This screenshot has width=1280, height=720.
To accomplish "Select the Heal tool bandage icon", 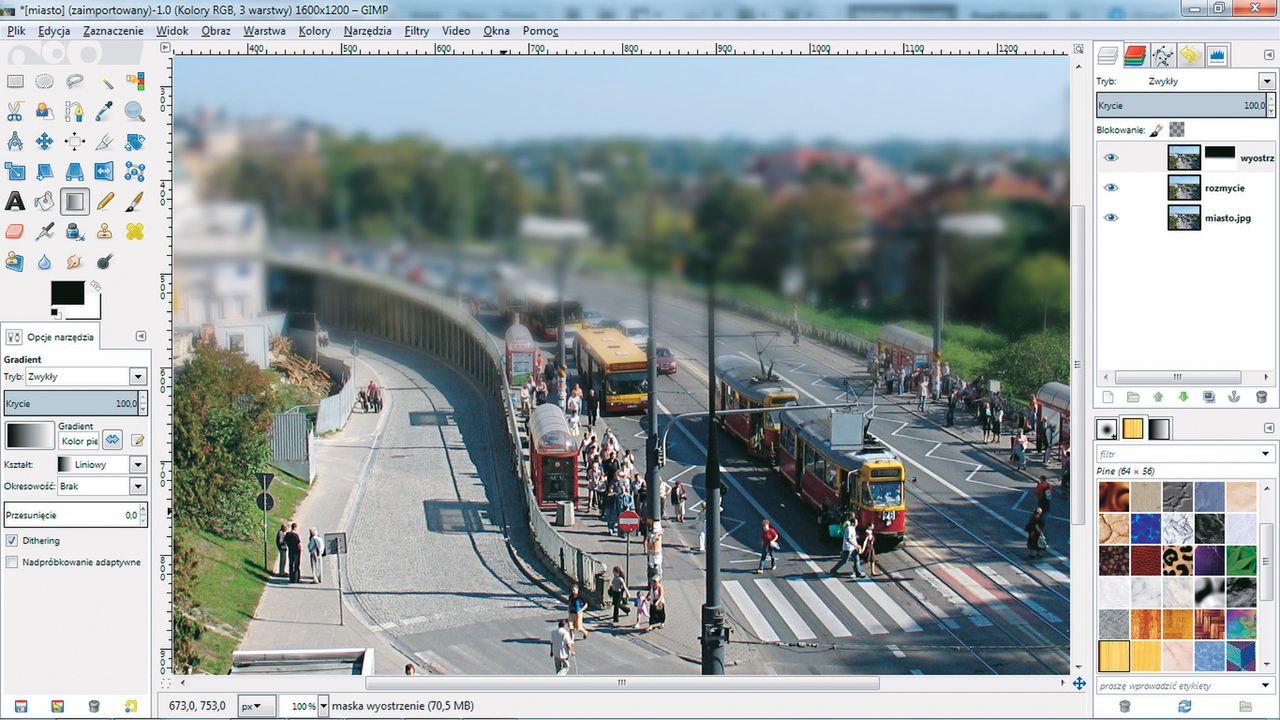I will tap(135, 232).
